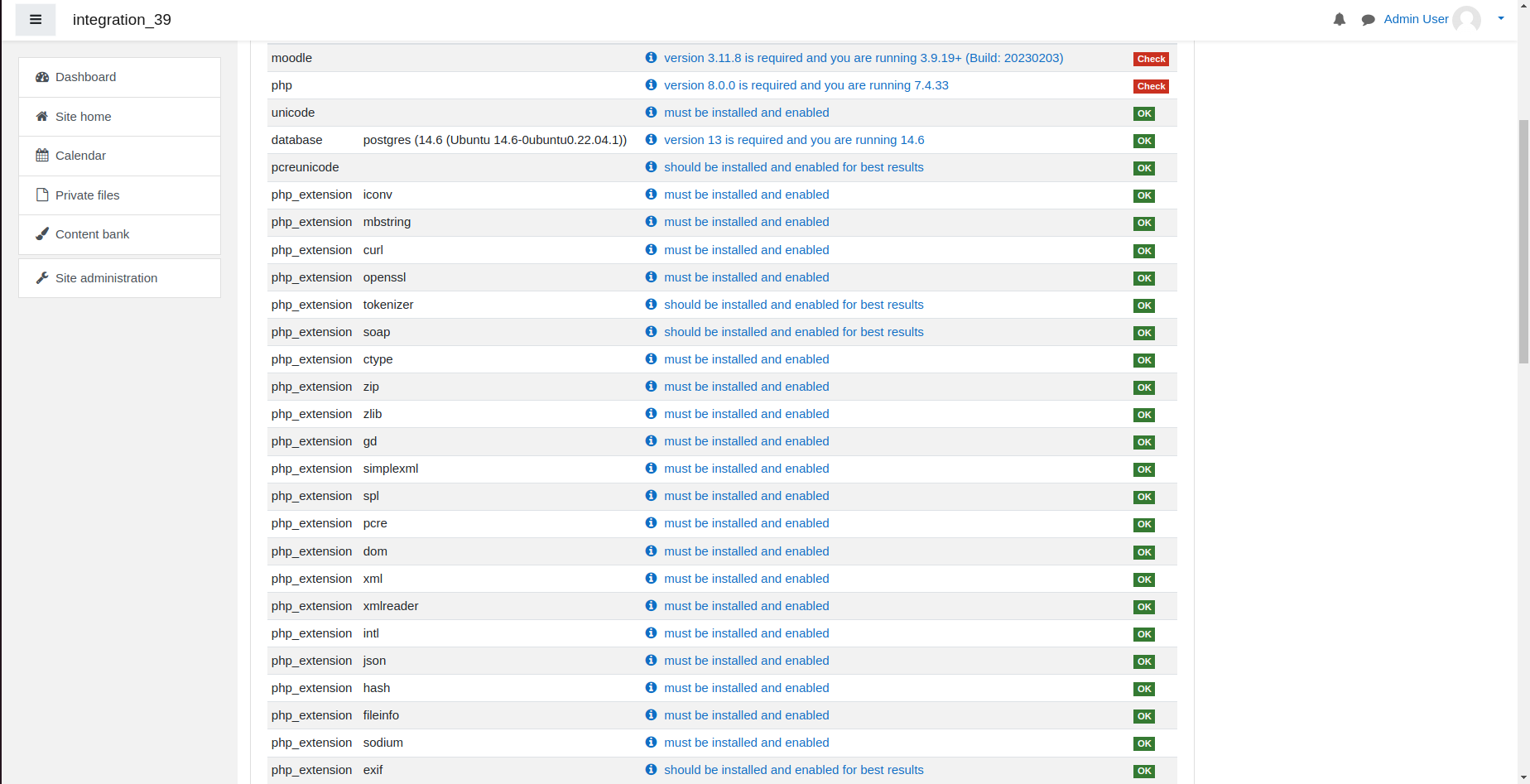The width and height of the screenshot is (1530, 784).
Task: Open Content bank in the side navigation
Action: coord(119,234)
